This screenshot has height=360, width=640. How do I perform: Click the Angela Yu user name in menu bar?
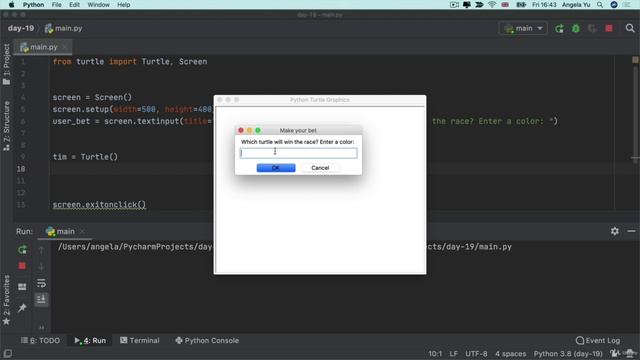(x=576, y=5)
